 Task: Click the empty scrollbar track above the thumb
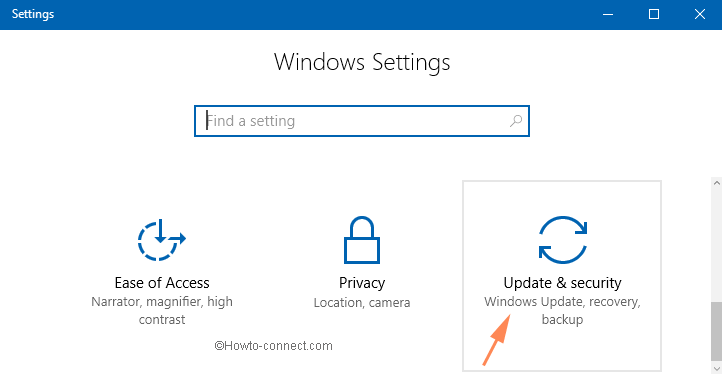[716, 245]
